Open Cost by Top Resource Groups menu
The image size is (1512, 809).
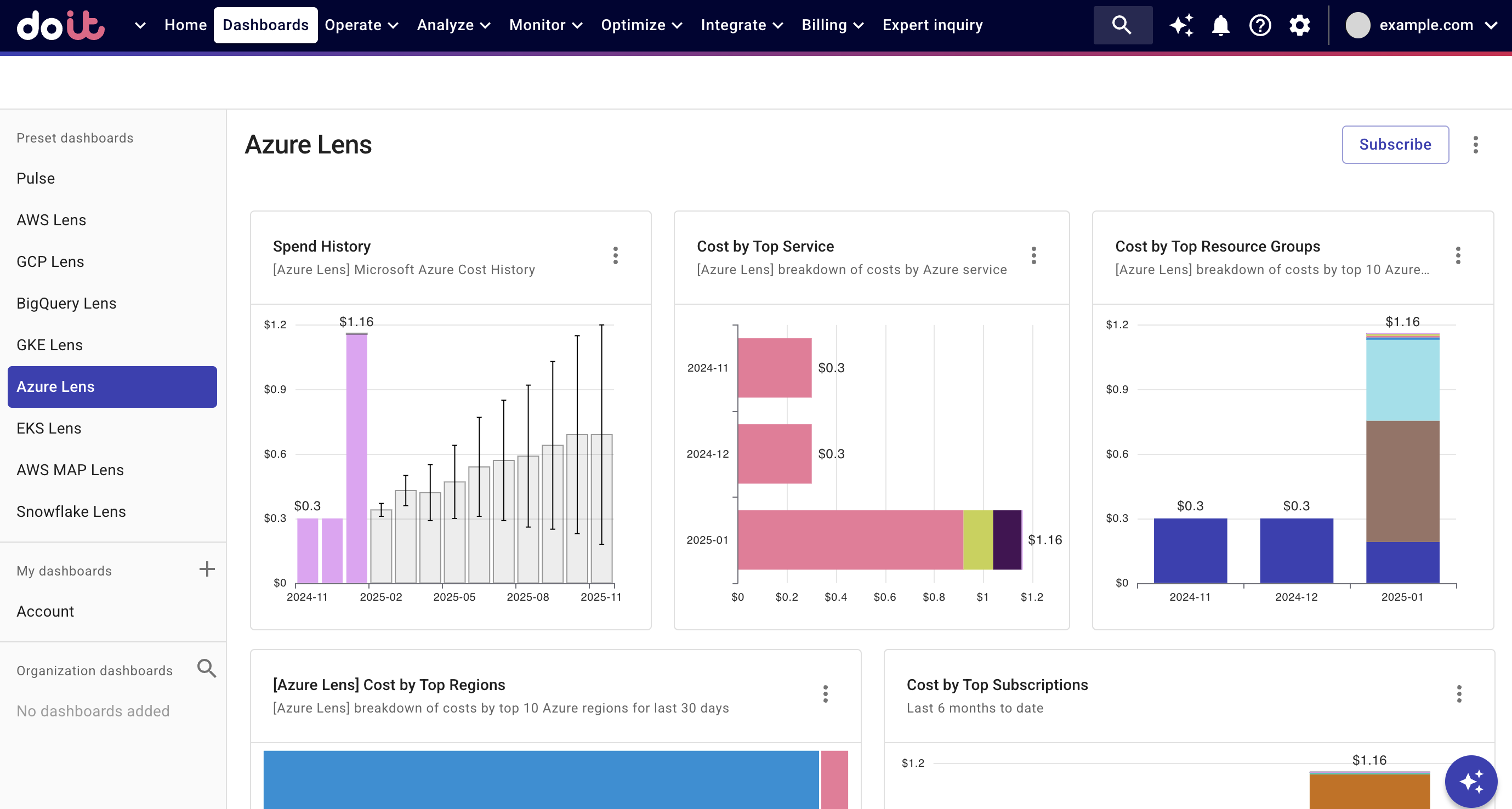[x=1458, y=255]
